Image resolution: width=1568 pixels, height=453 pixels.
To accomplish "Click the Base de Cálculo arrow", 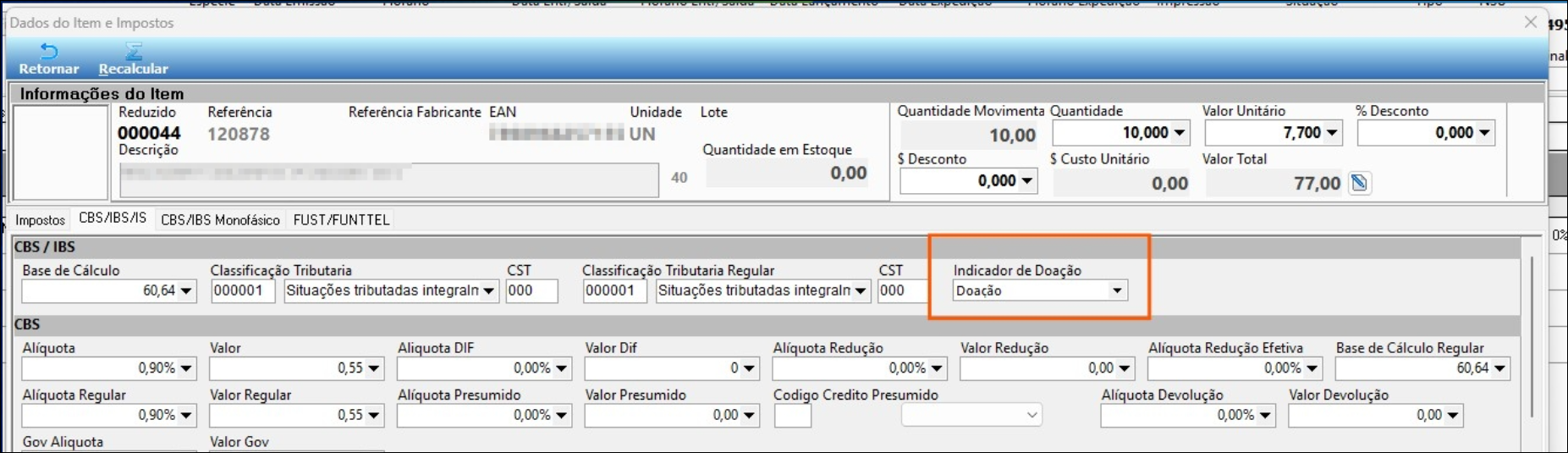I will tap(186, 291).
